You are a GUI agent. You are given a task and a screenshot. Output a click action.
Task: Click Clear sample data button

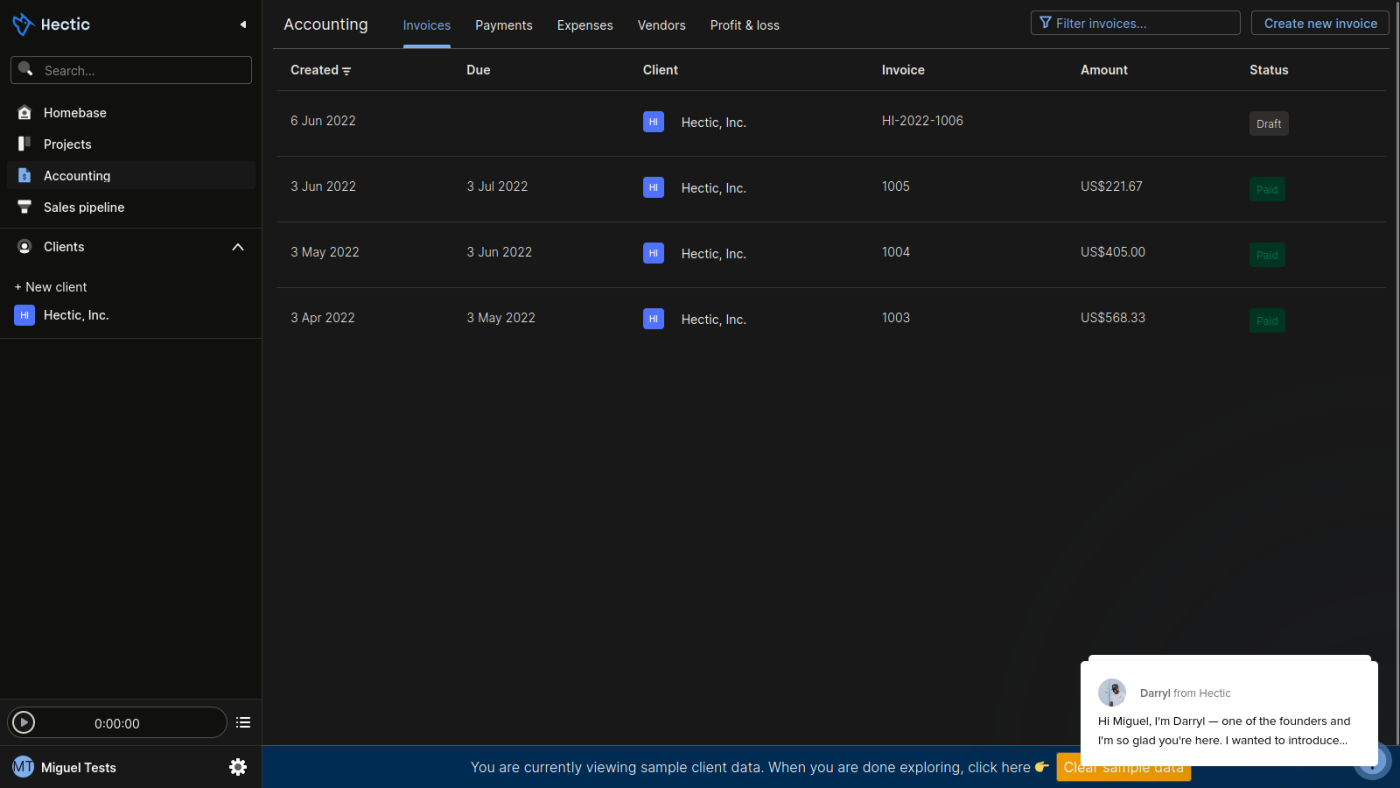1124,767
